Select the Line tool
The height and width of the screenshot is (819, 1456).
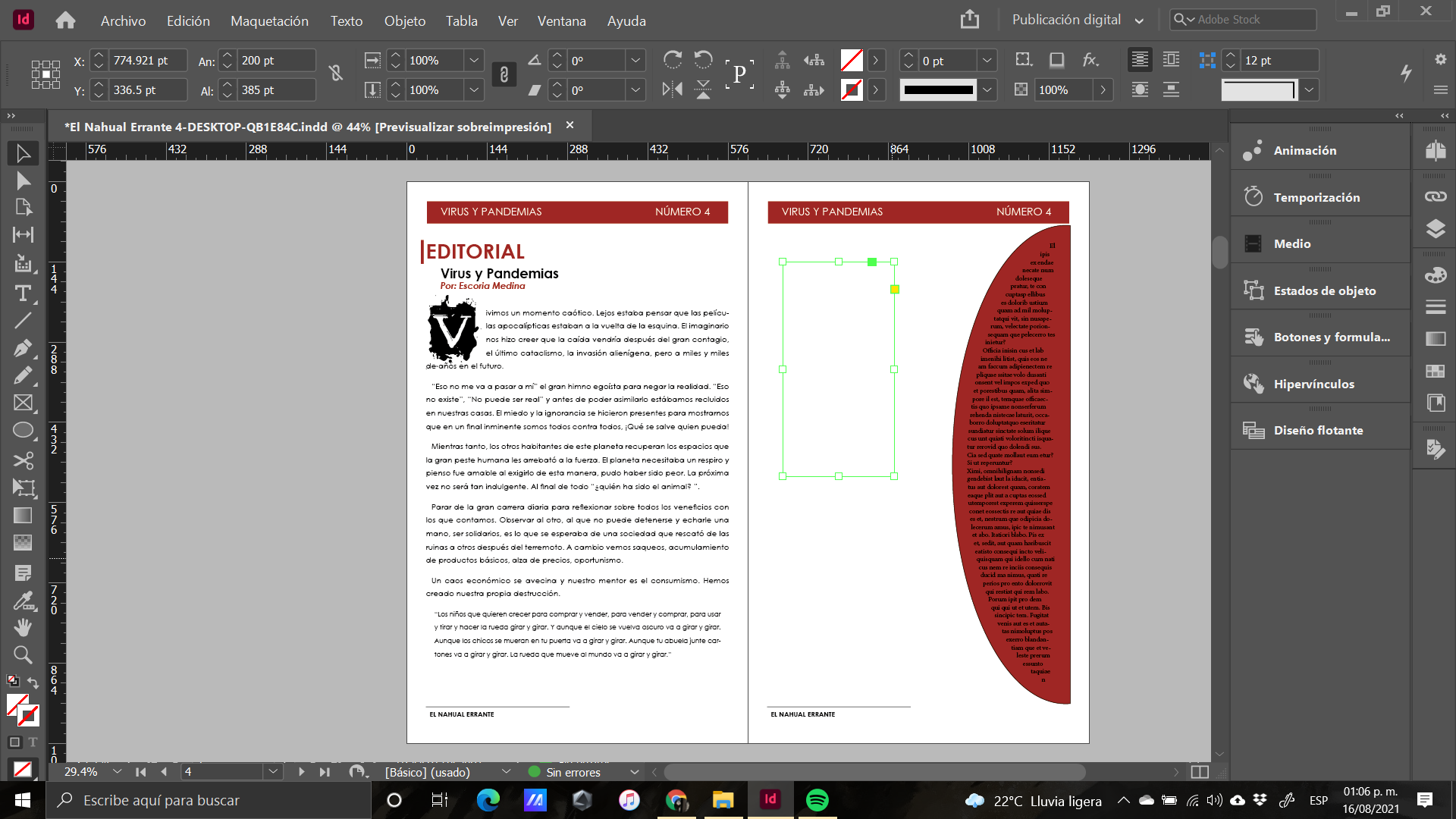[23, 321]
